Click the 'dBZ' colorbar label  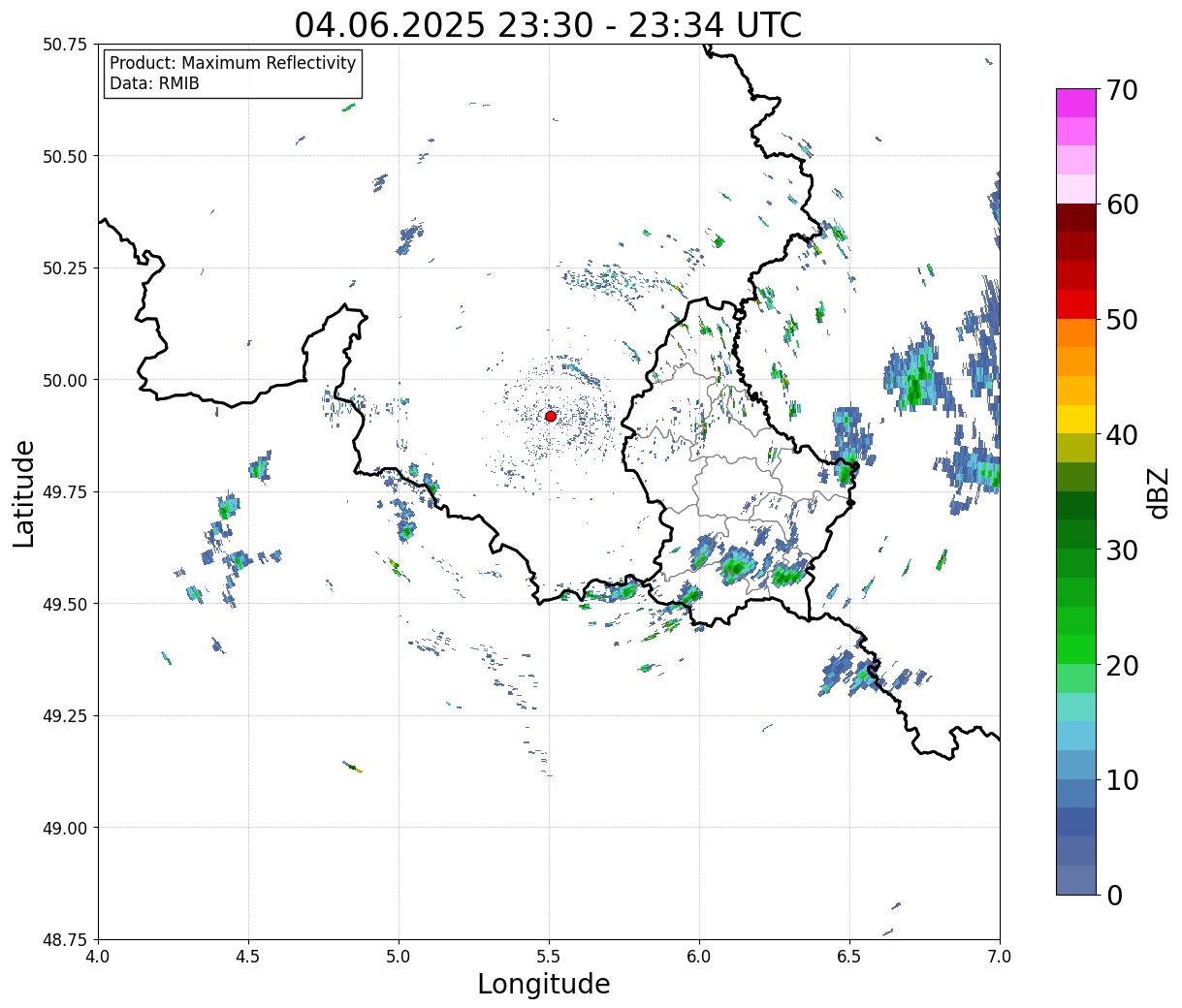(x=1158, y=491)
